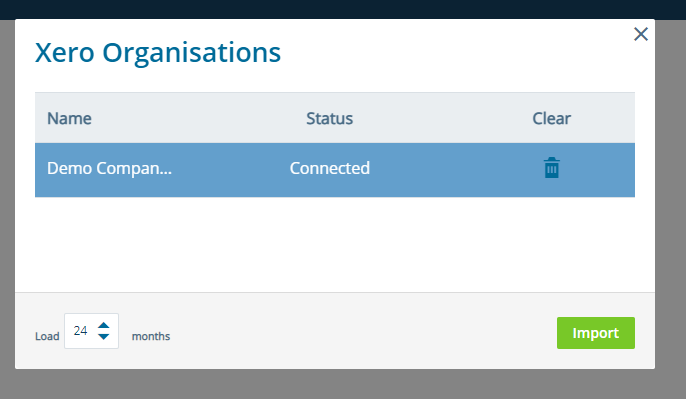Click the months field showing 24
Screen dimensions: 686x399
point(91,331)
